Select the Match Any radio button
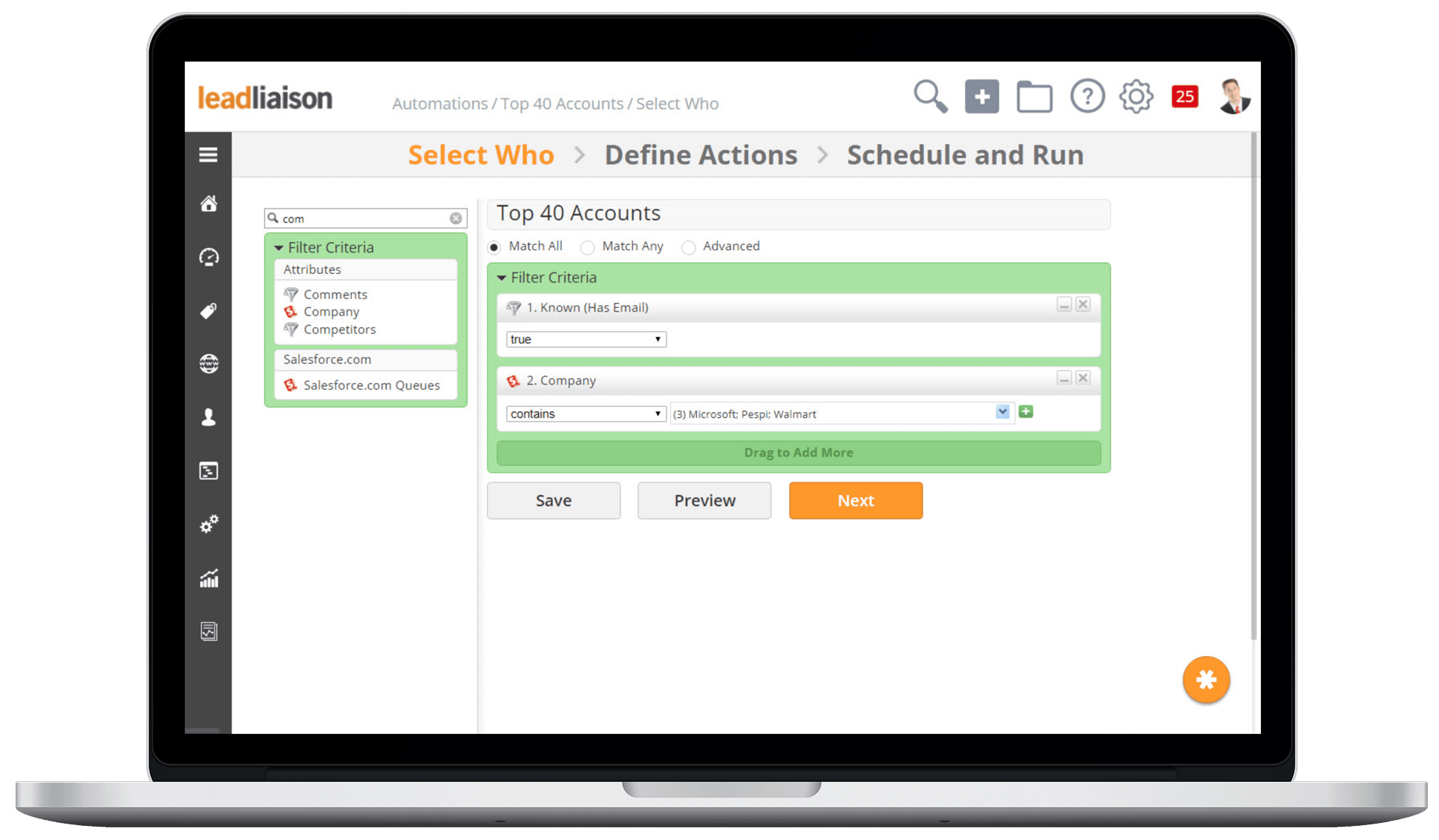 (x=587, y=247)
